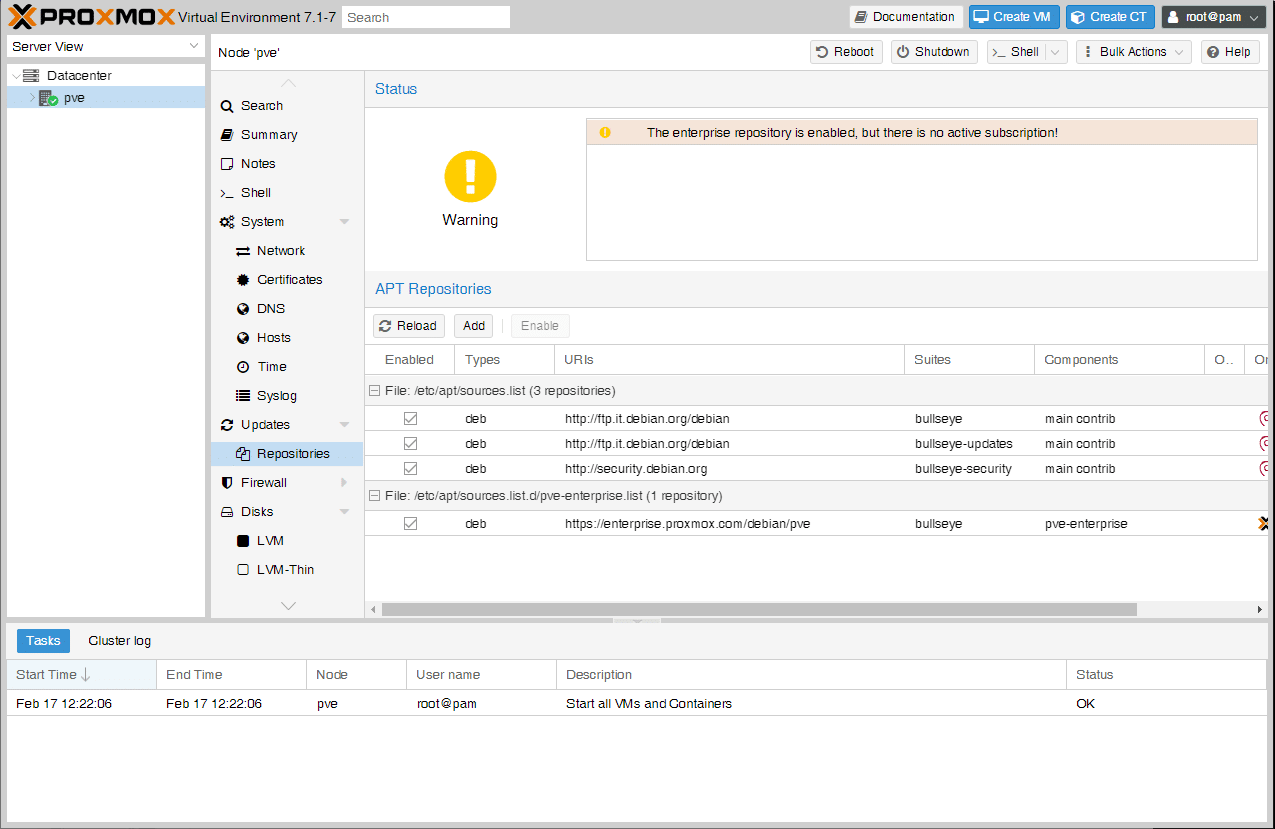Click the bottom panel collapse handle
The width and height of the screenshot is (1275, 829).
pos(637,621)
